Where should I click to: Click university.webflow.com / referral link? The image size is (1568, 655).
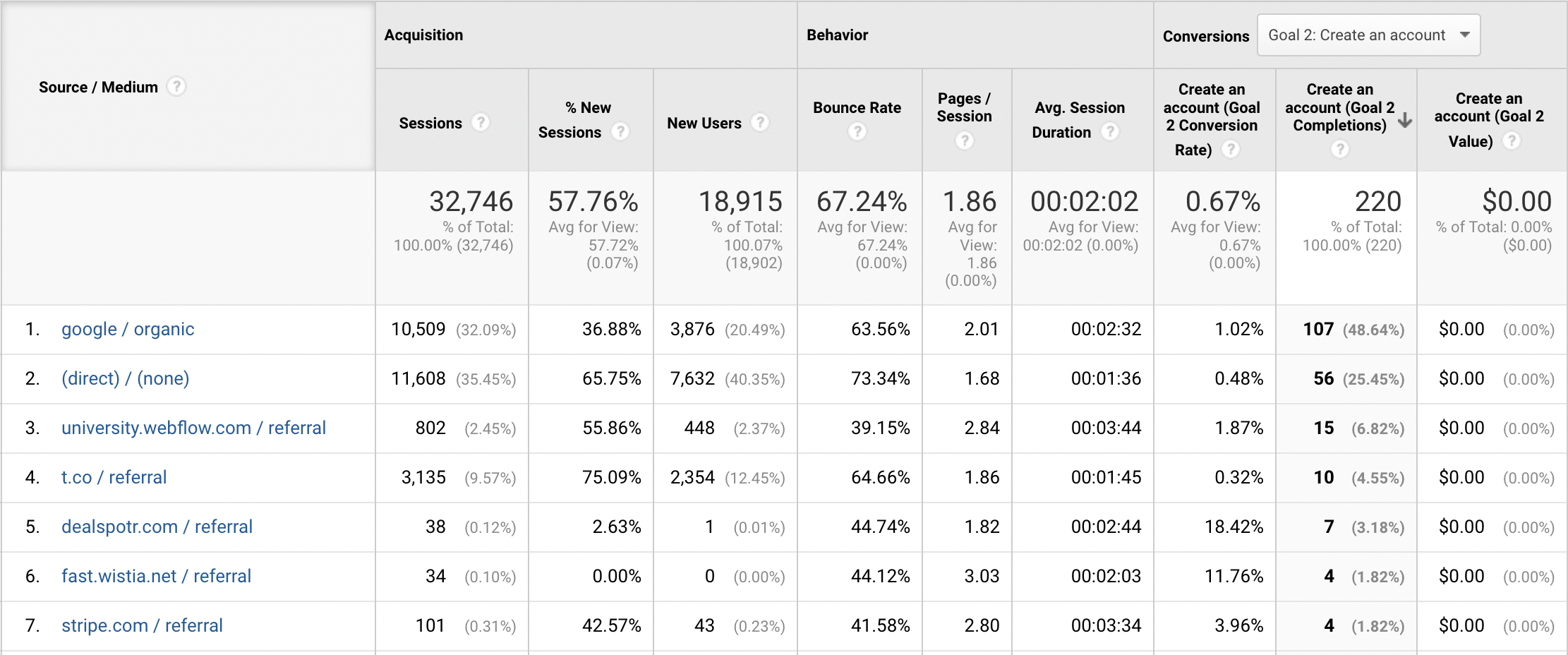(193, 428)
